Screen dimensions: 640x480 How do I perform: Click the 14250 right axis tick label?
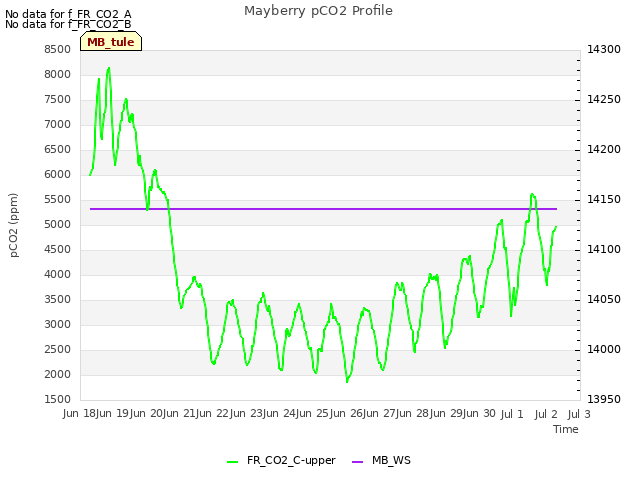coord(604,100)
